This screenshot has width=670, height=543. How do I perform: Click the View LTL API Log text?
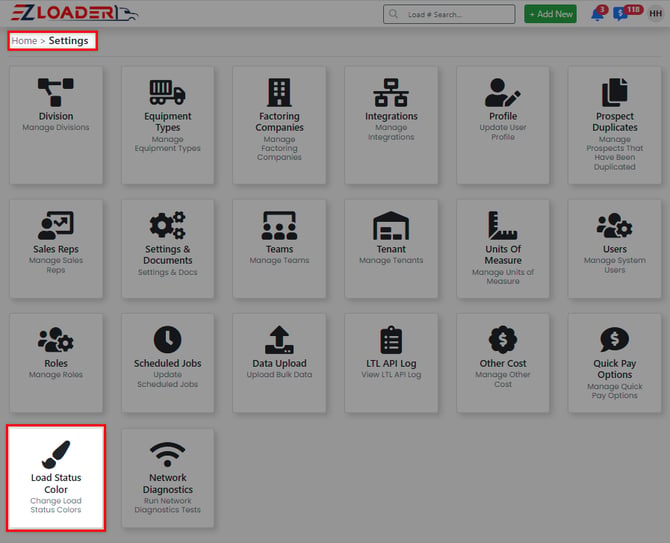(391, 375)
